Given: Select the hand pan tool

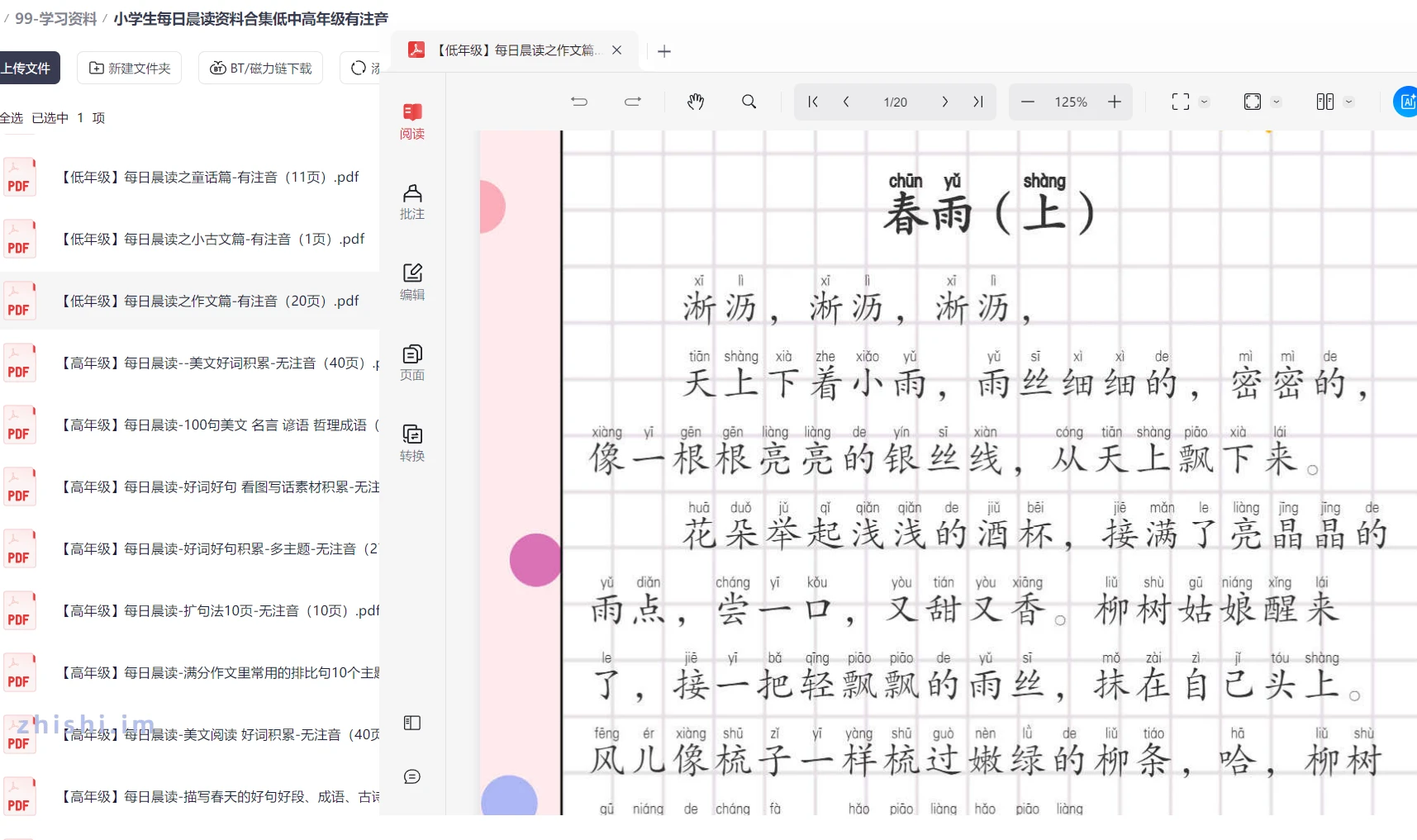Looking at the screenshot, I should click(696, 102).
